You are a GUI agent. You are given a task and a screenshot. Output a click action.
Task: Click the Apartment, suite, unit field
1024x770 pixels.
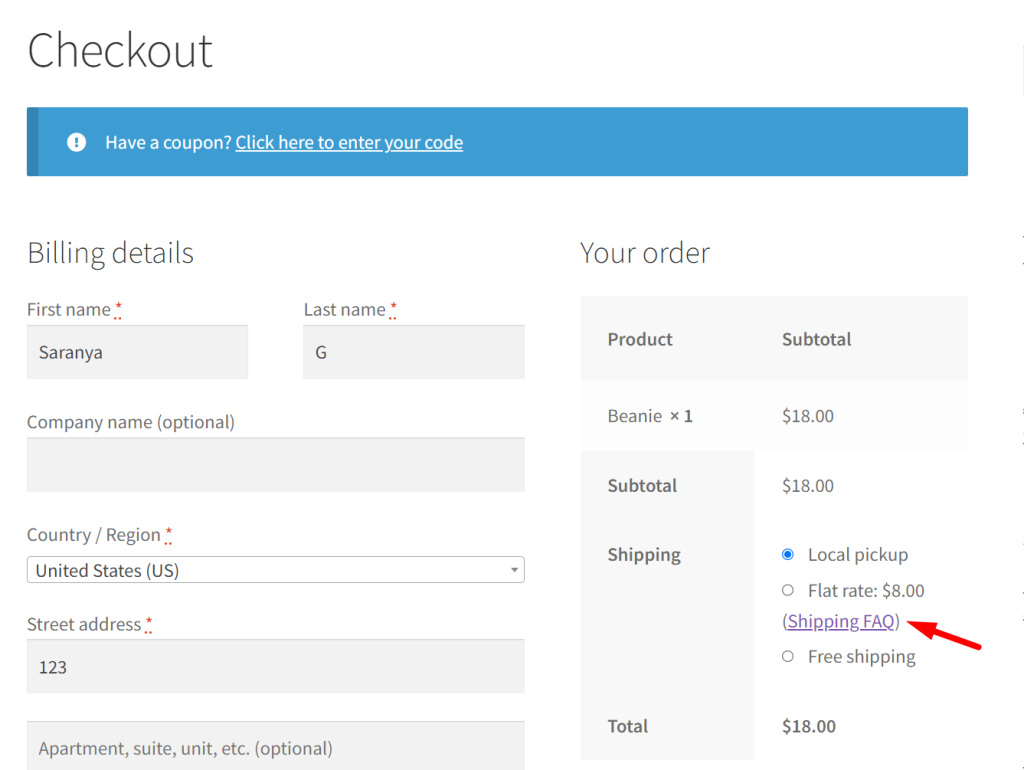tap(276, 746)
